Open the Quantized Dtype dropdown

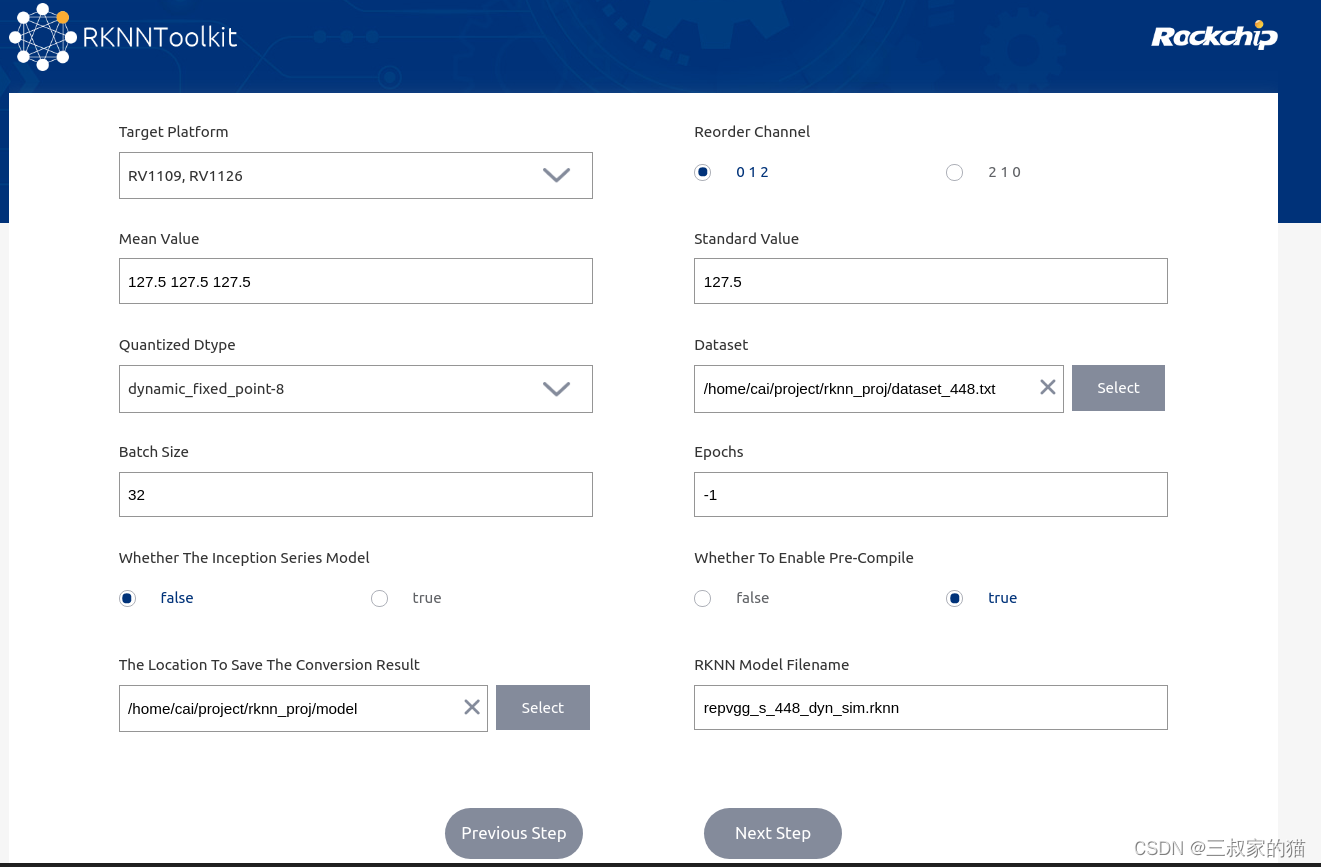(x=356, y=388)
